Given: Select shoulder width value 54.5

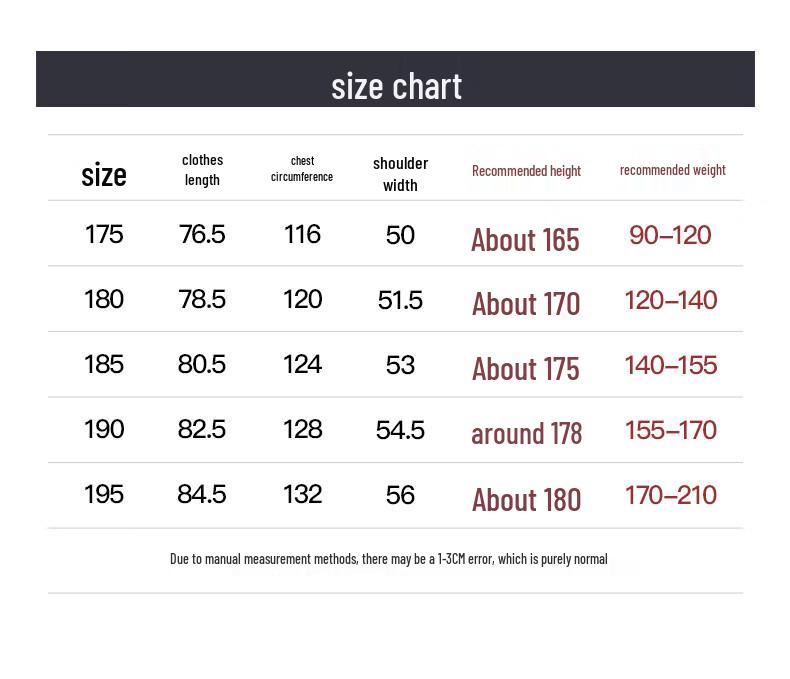Looking at the screenshot, I should (x=400, y=430).
